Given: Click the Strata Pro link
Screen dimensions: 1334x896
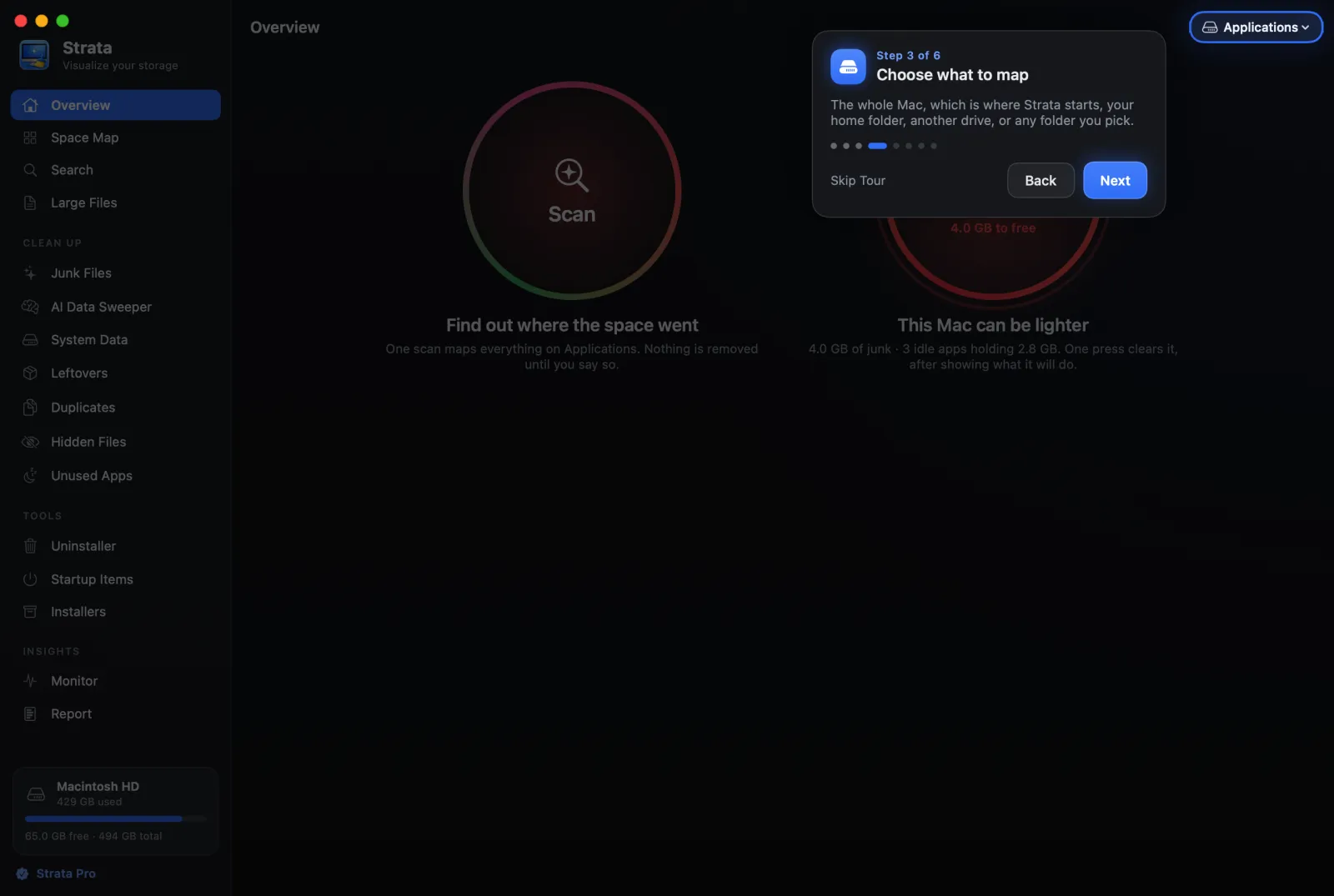Looking at the screenshot, I should (x=66, y=873).
